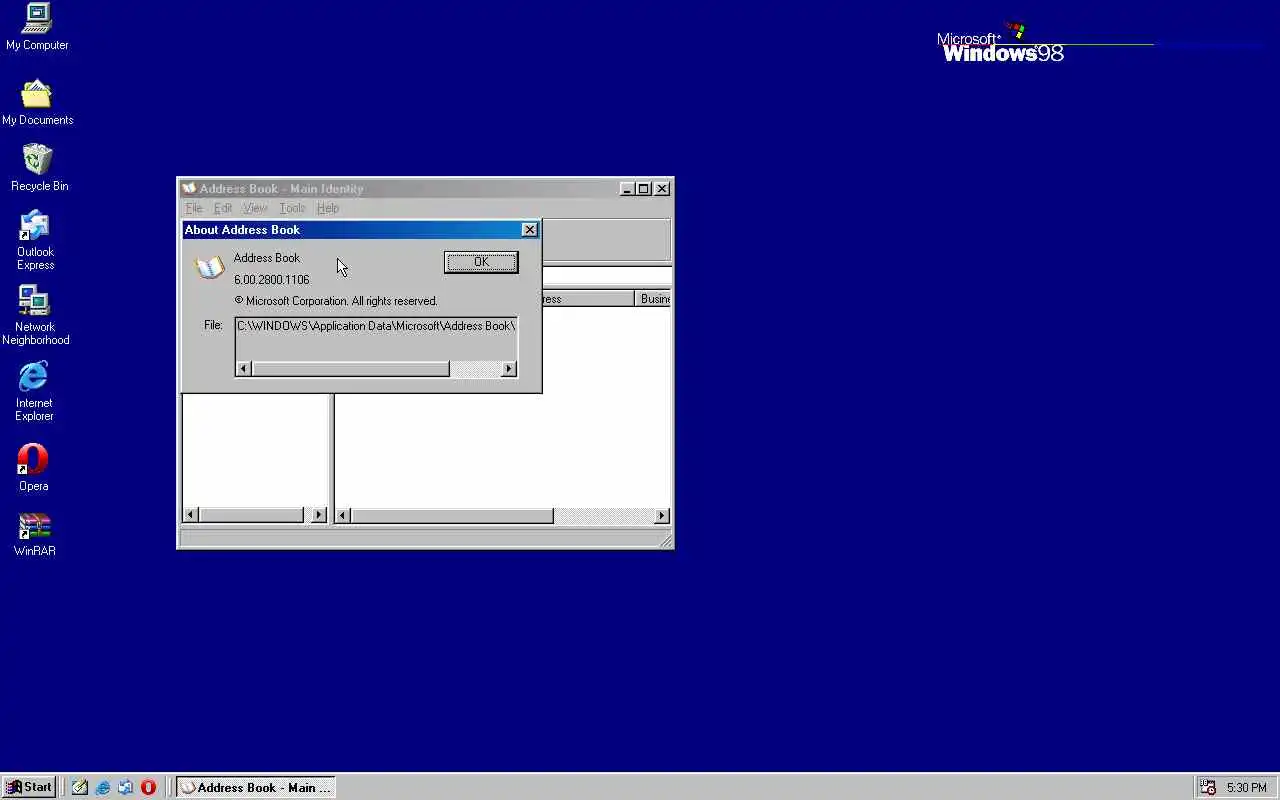Open the View menu in Address Book
The height and width of the screenshot is (800, 1280).
(255, 208)
